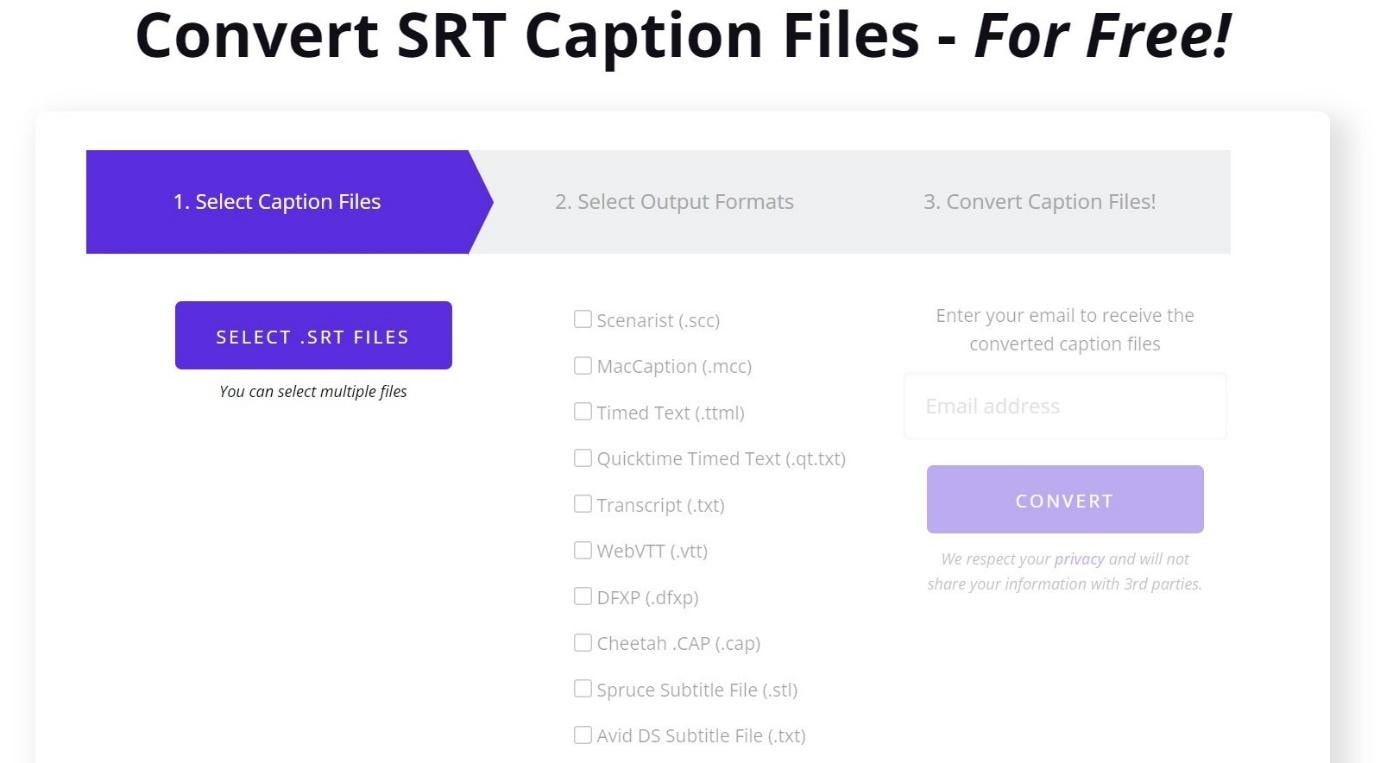Screen dimensions: 1380x763
Task: Enable the Scenarist (.scc) checkbox
Action: [x=583, y=320]
